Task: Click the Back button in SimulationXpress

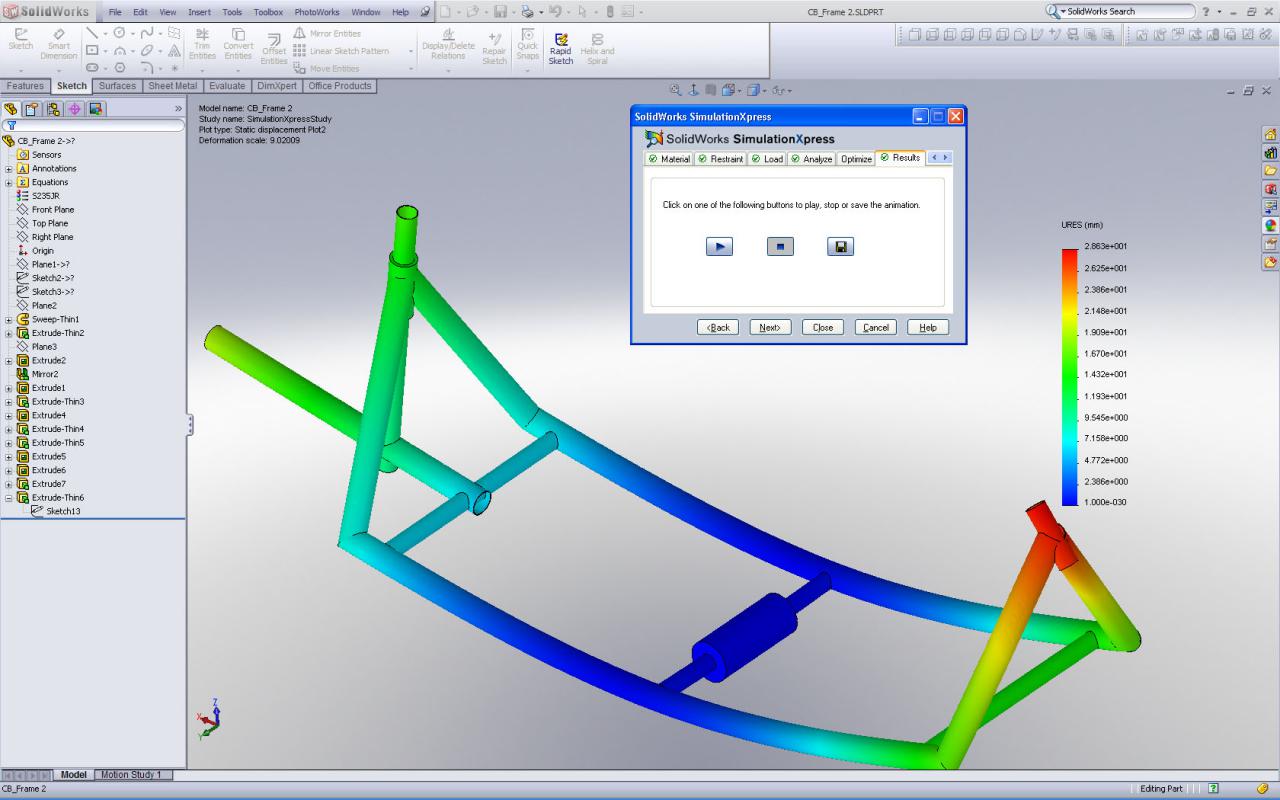Action: click(719, 327)
